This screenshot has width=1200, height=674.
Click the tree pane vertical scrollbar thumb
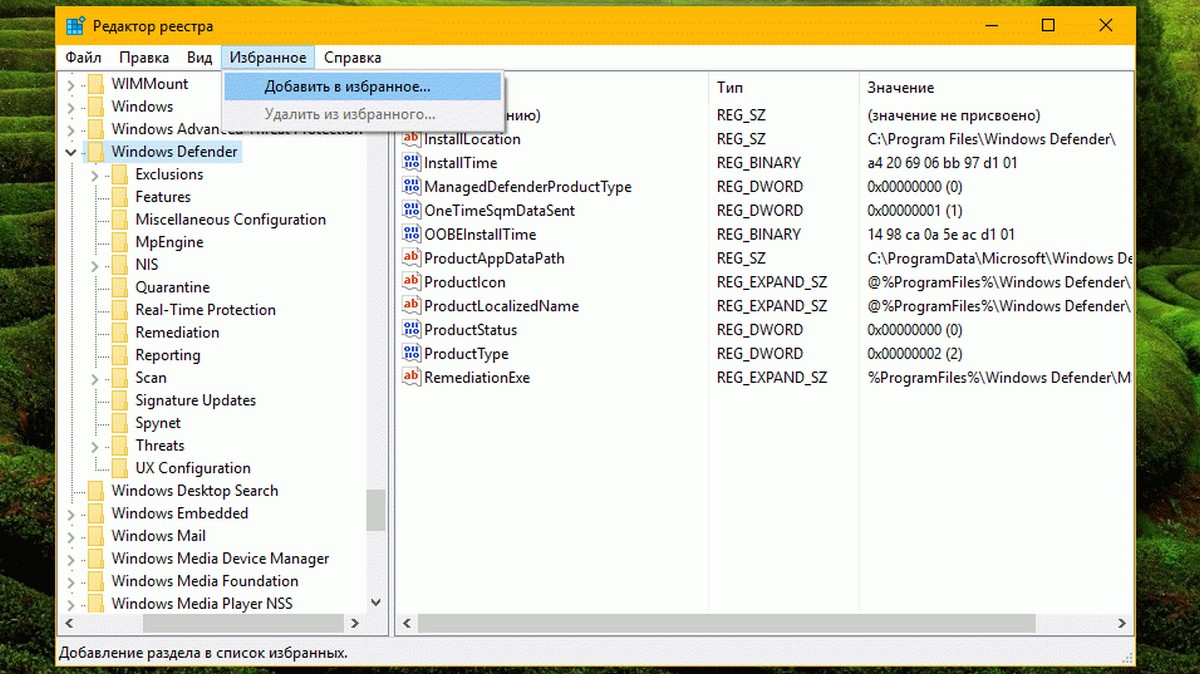coord(376,510)
